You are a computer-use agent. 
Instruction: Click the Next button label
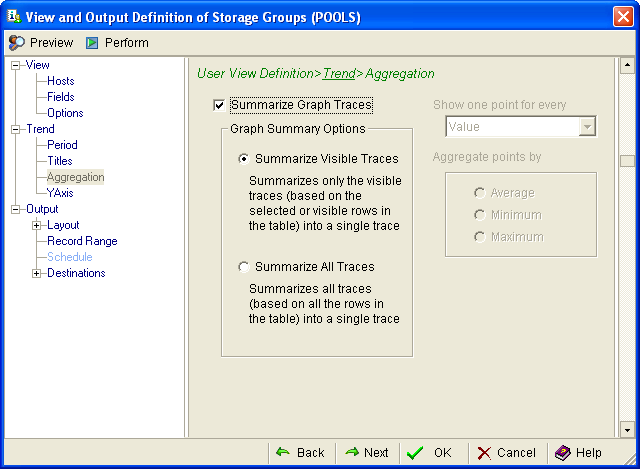tap(376, 453)
